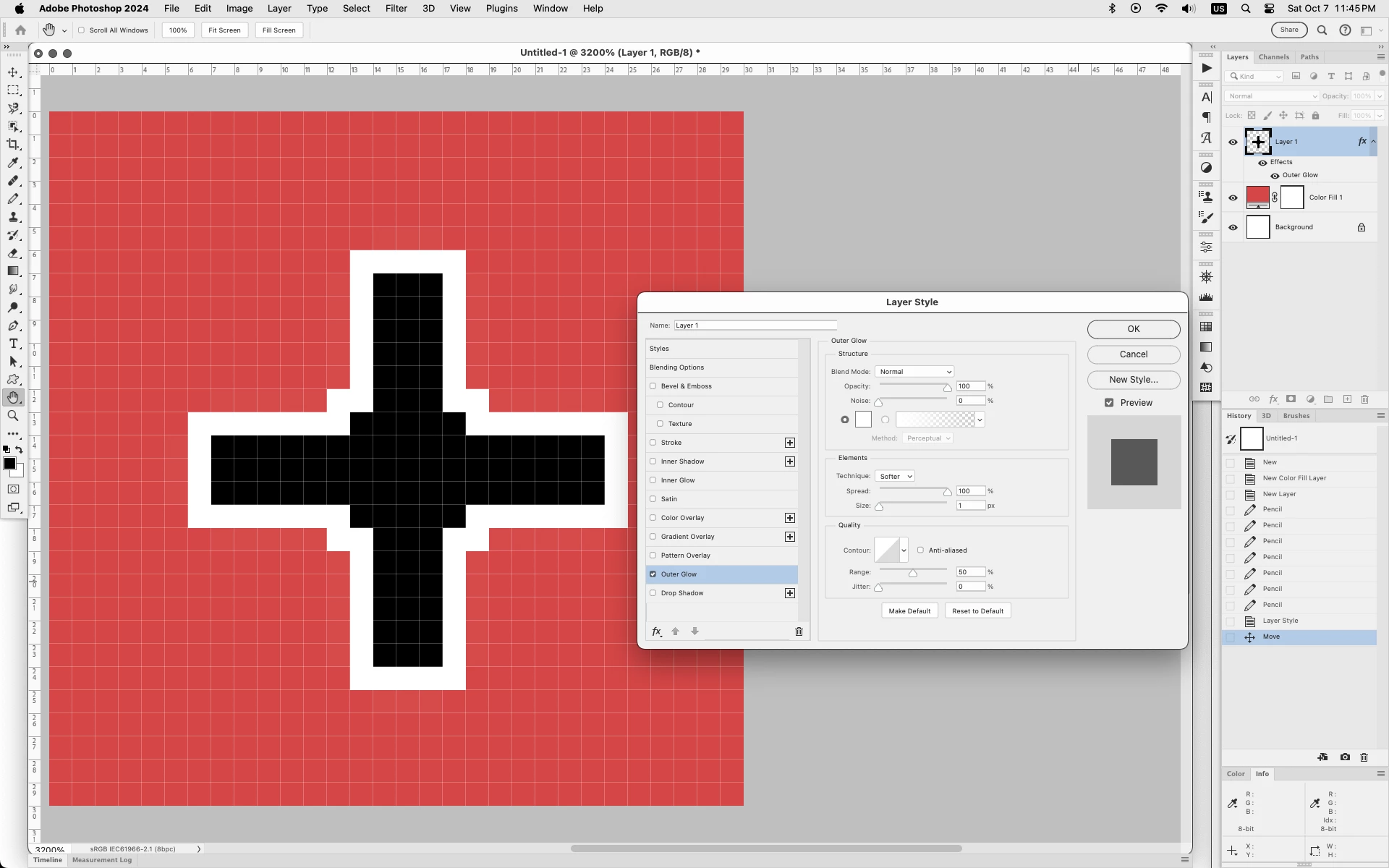Select the Zoom tool magnifier
This screenshot has width=1389, height=868.
point(13,416)
